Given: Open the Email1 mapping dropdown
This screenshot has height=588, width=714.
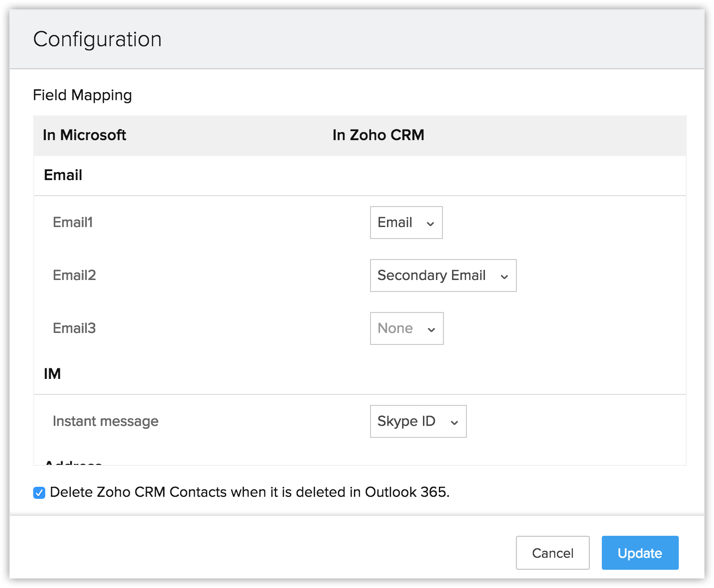Looking at the screenshot, I should coord(405,223).
